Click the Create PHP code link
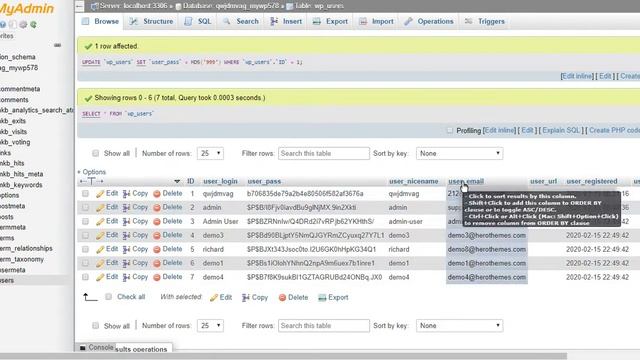This screenshot has height=360, width=640. point(614,131)
